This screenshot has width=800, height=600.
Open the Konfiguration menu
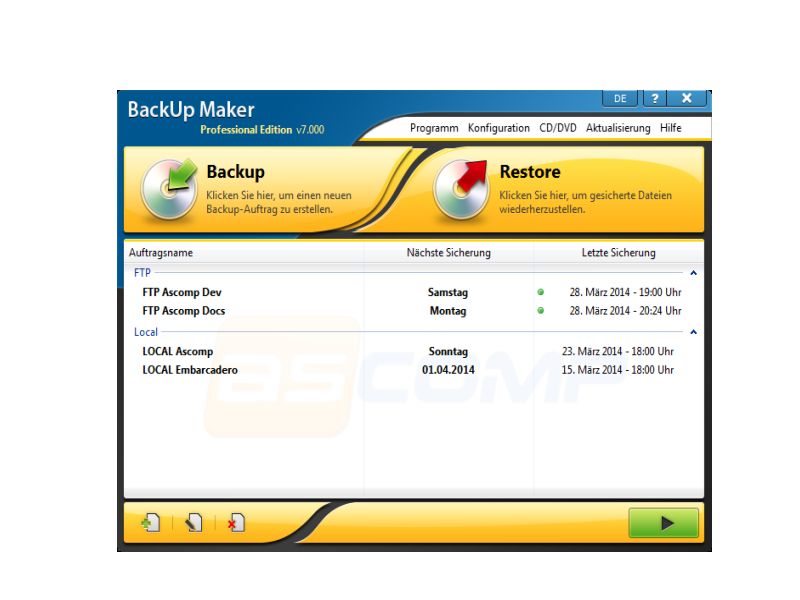(498, 128)
